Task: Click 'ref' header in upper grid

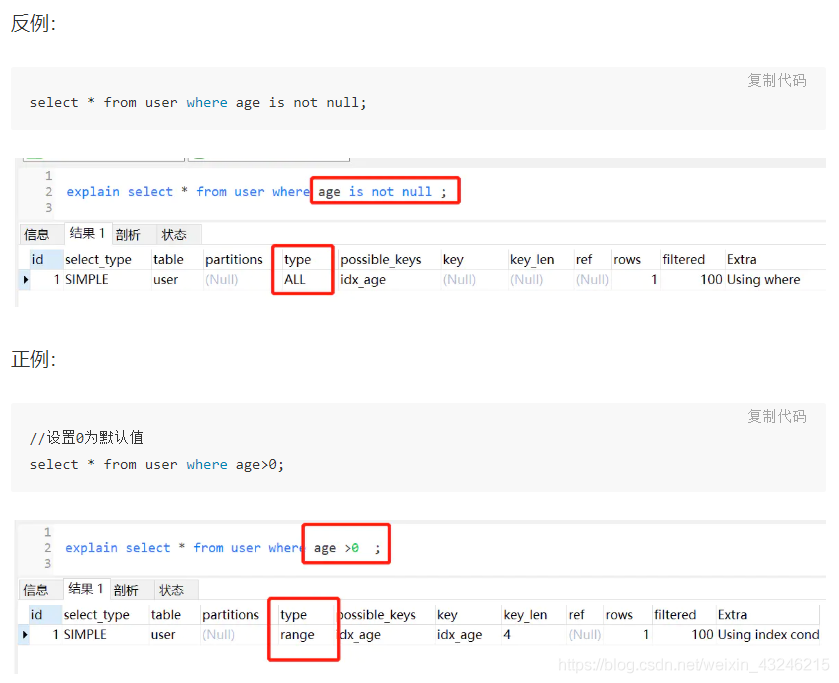Action: click(x=584, y=260)
